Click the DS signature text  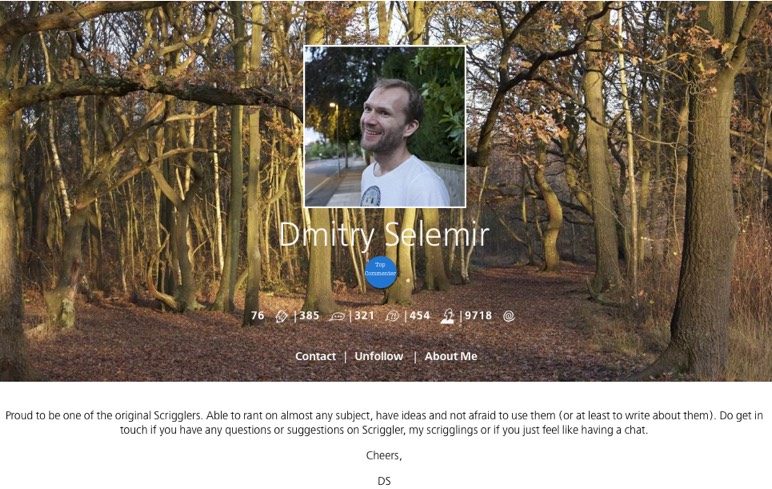coord(384,481)
